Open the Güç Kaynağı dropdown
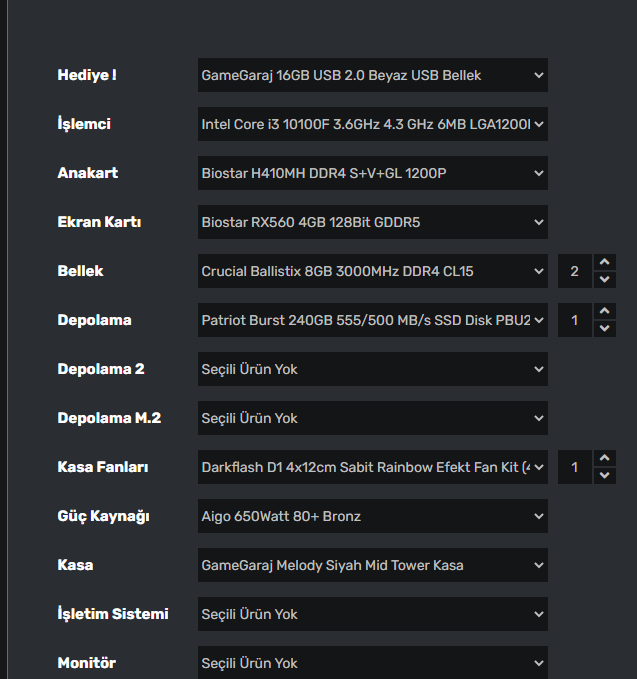 (x=372, y=516)
